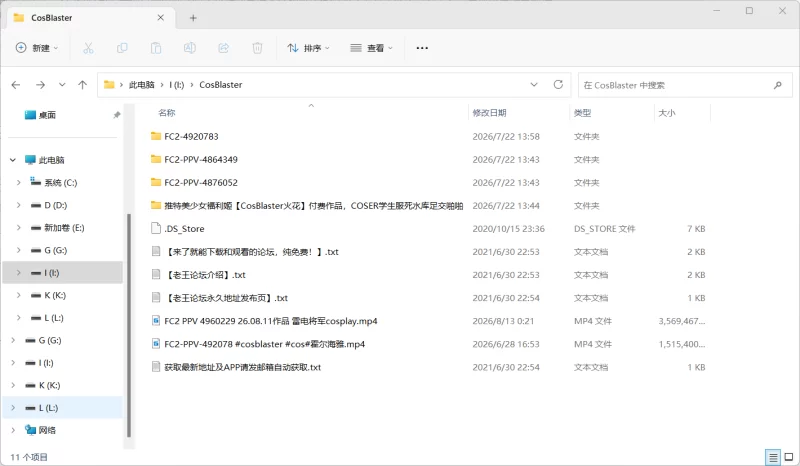The width and height of the screenshot is (800, 466).
Task: Click icon of the 雷电将军cosplay.mp4 file
Action: tap(156, 321)
